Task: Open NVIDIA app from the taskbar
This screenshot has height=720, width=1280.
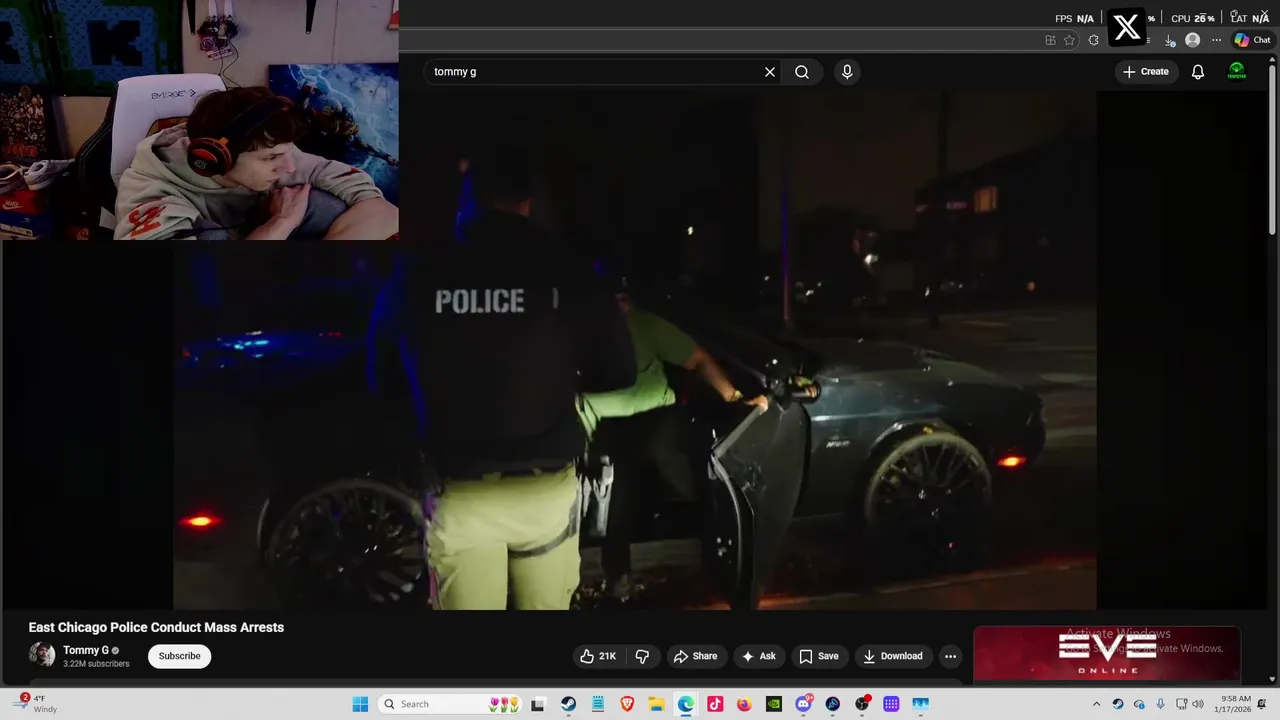Action: pos(774,704)
